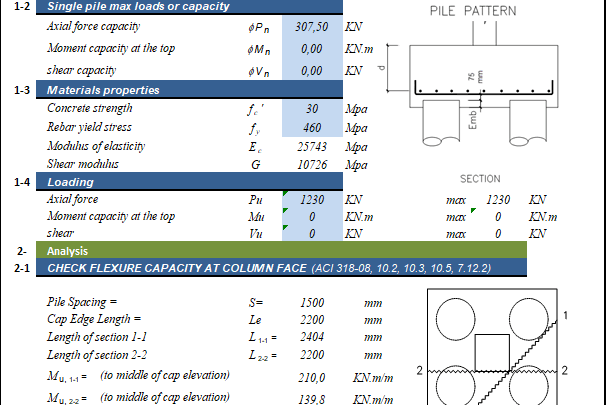This screenshot has height=405, width=606.
Task: Click the pile spacing value 1500
Action: (x=312, y=303)
